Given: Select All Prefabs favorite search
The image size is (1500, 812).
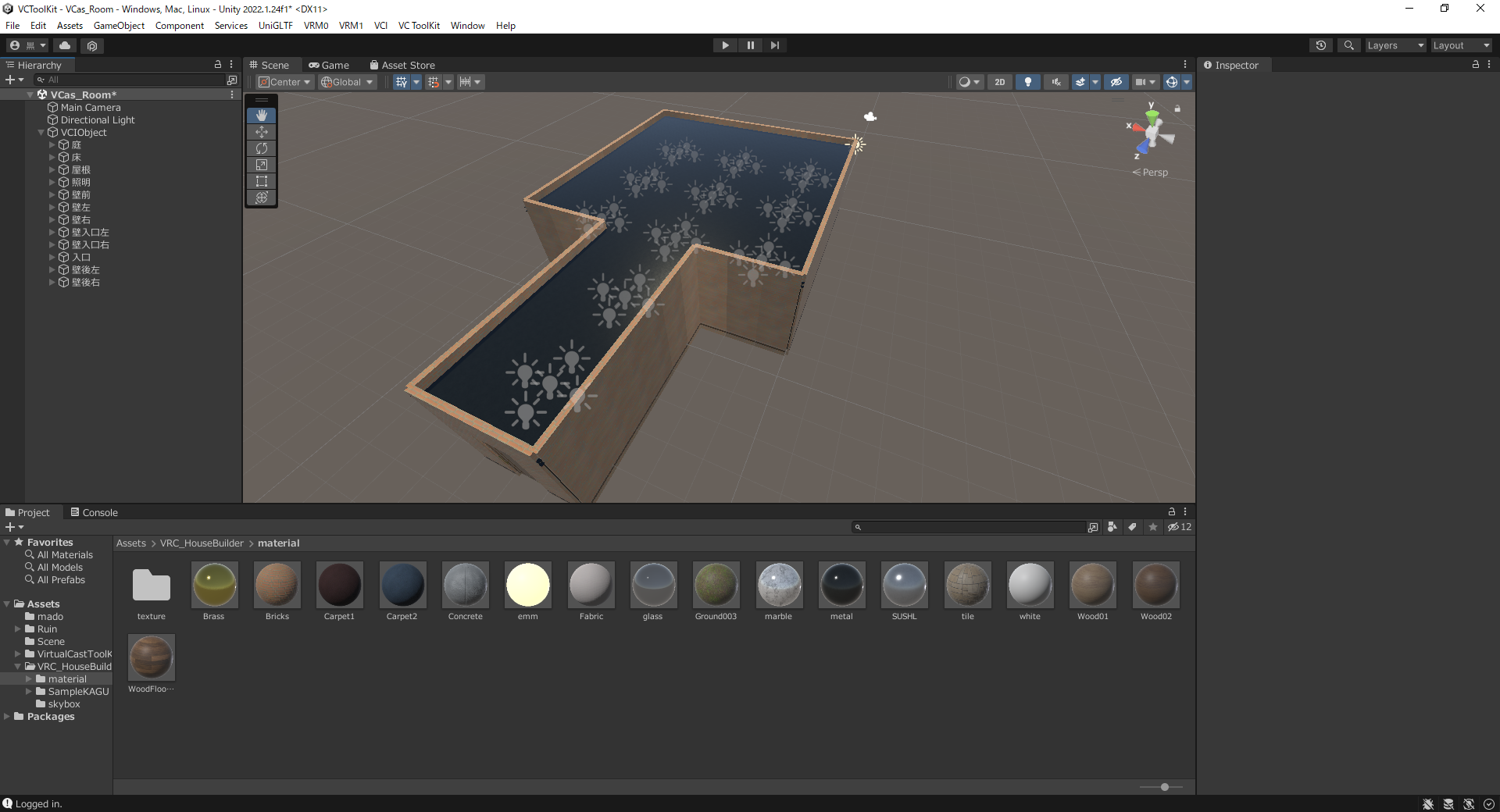Looking at the screenshot, I should (61, 580).
